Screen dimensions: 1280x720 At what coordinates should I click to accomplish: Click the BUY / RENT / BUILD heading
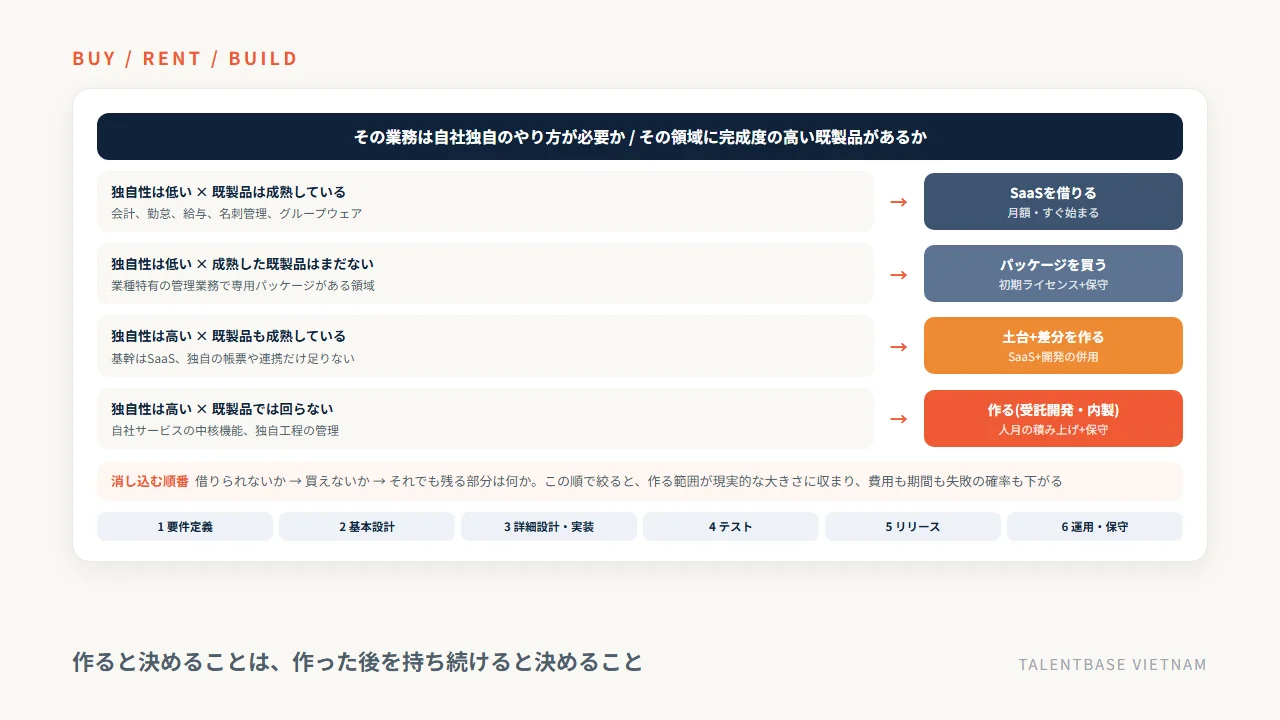(x=185, y=58)
